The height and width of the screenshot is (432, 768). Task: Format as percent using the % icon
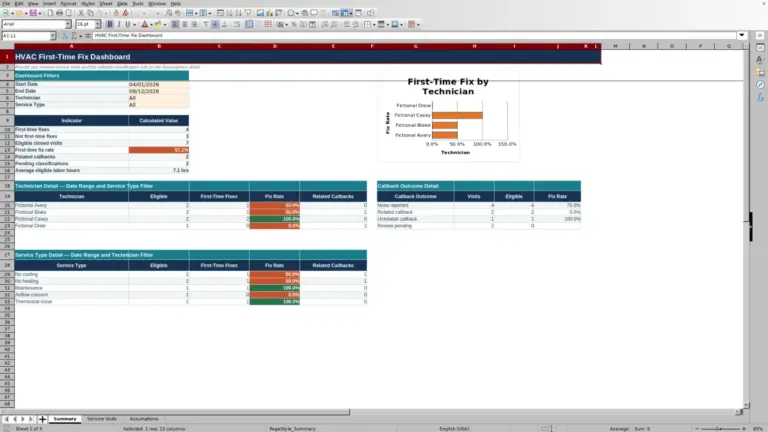tap(294, 24)
